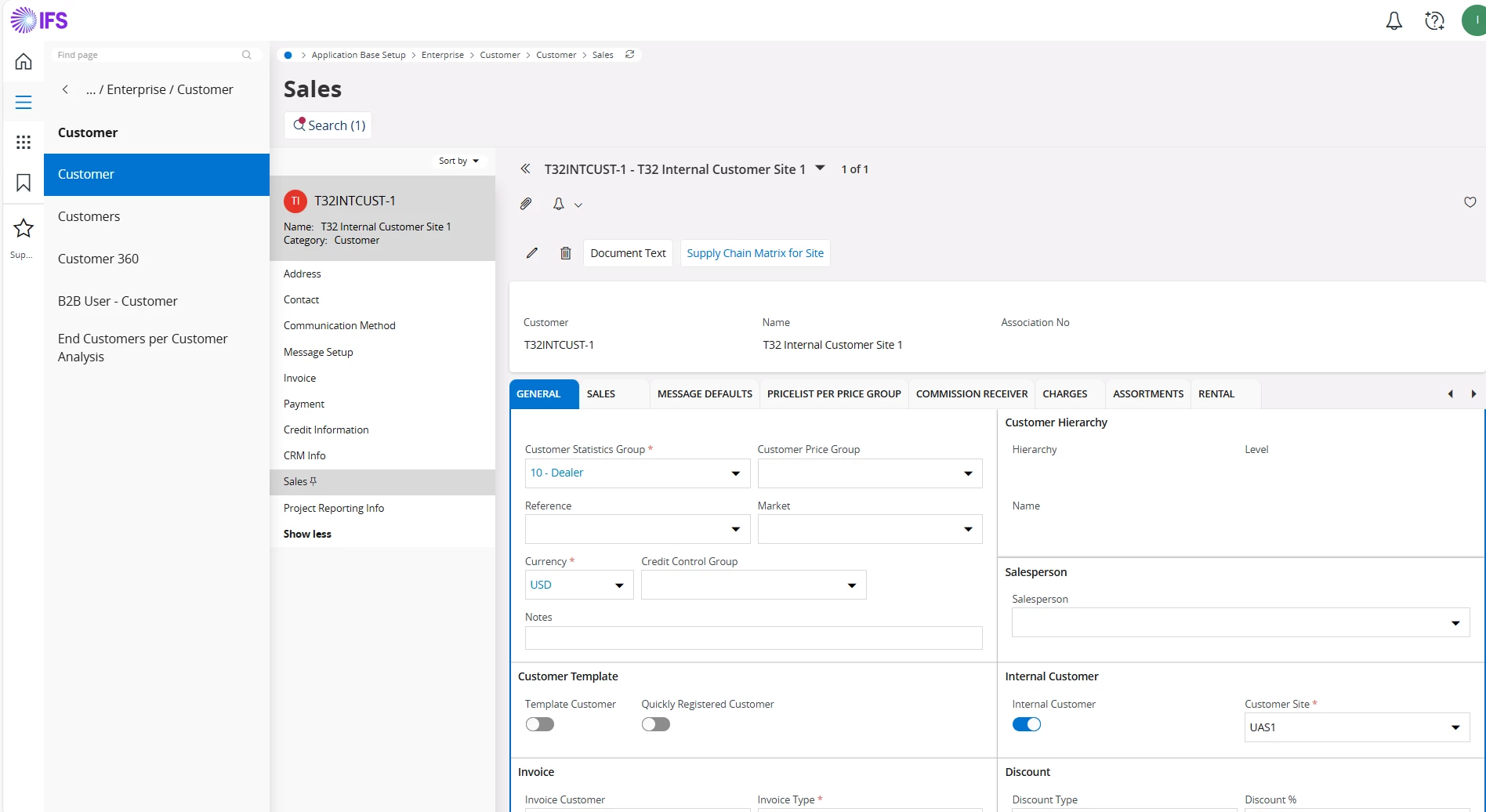Disable the Internal Customer toggle
1486x812 pixels.
[1026, 724]
